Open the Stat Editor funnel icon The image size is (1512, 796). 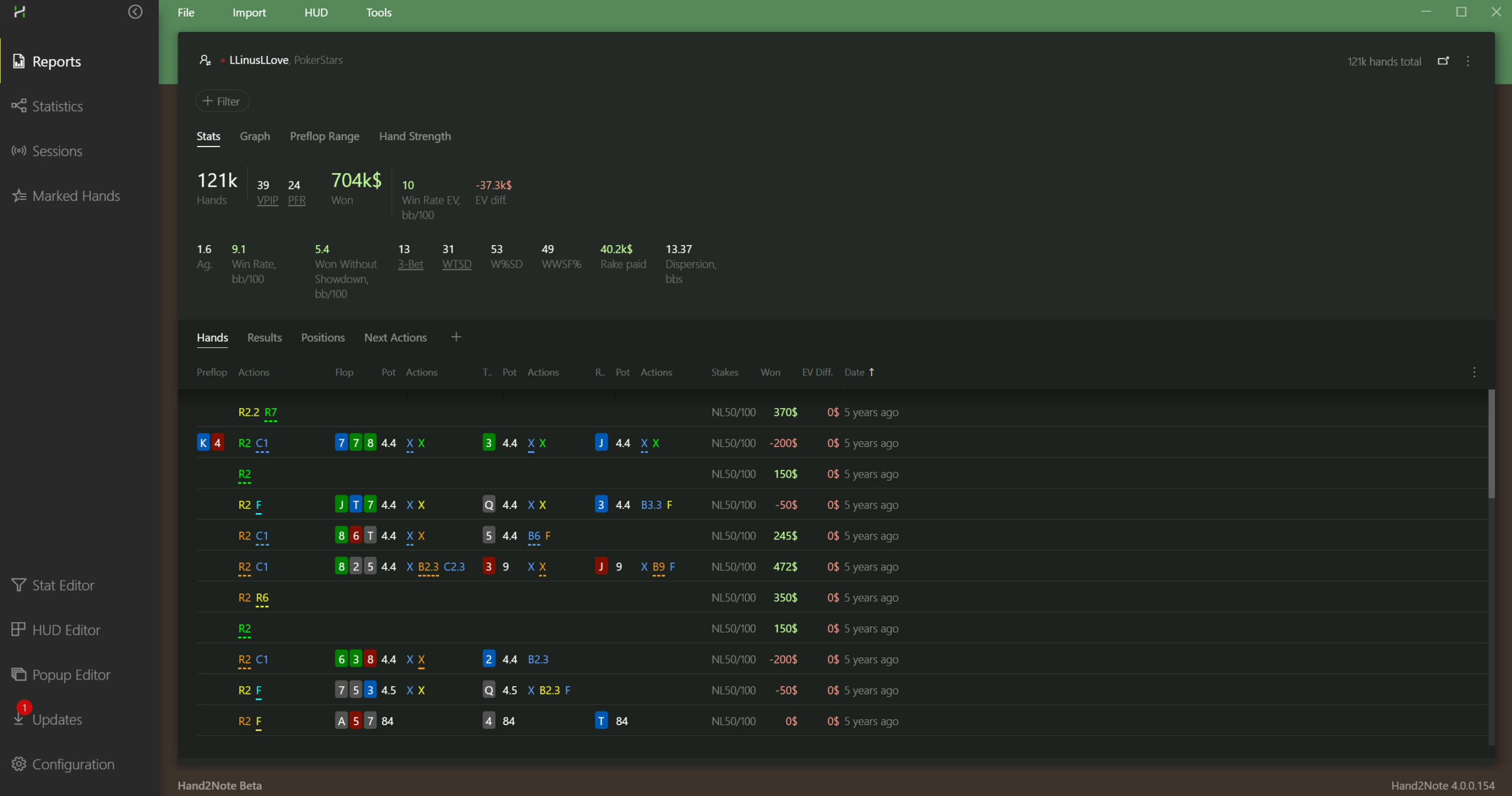tap(19, 585)
